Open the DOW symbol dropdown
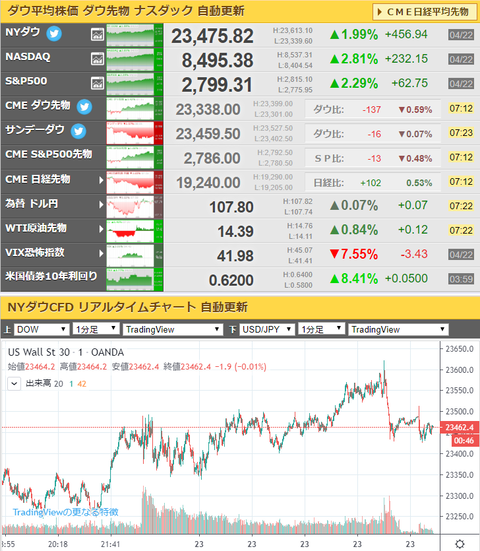Image resolution: width=480 pixels, height=551 pixels. pos(41,329)
